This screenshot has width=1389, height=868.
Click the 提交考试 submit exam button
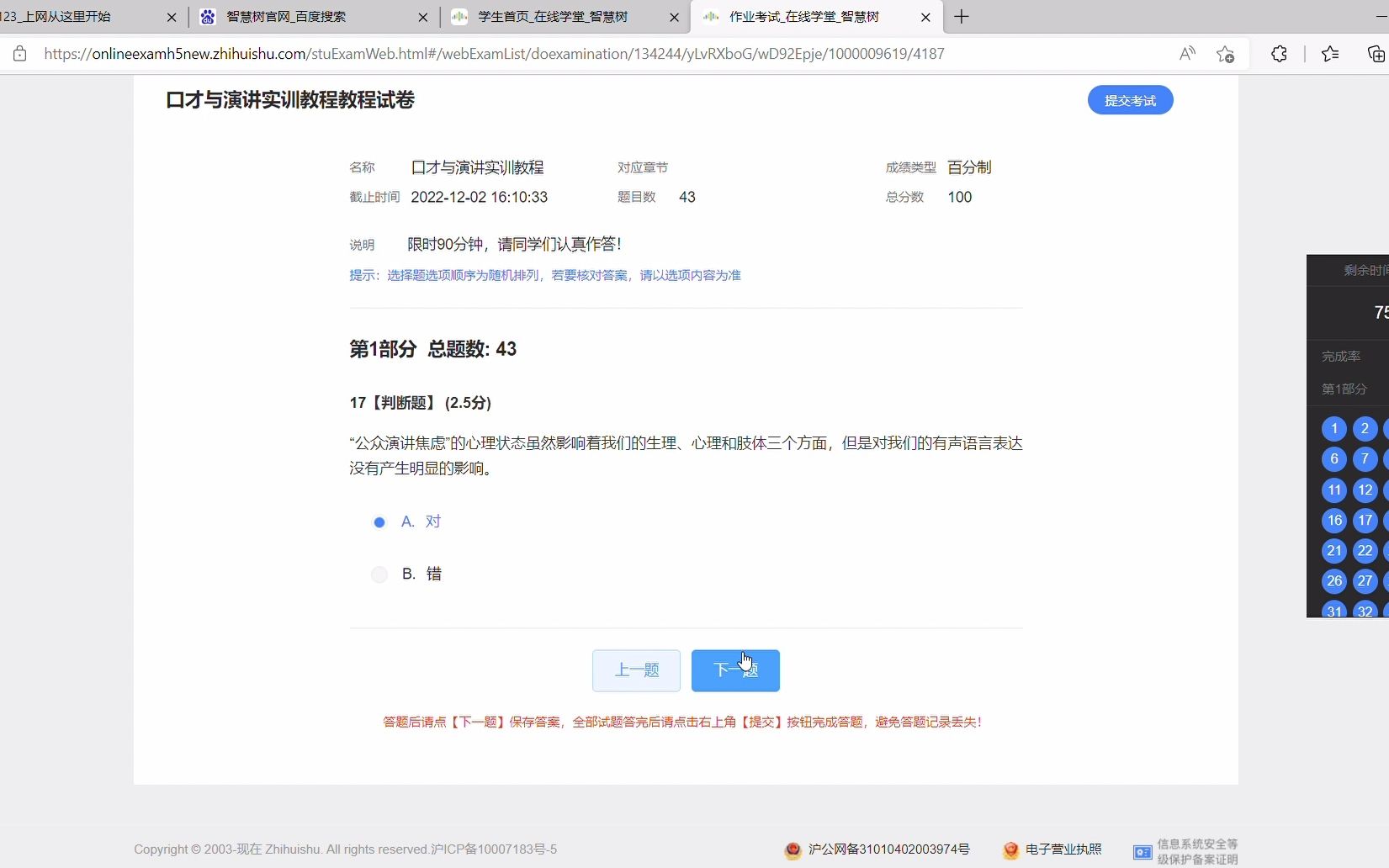(x=1130, y=100)
